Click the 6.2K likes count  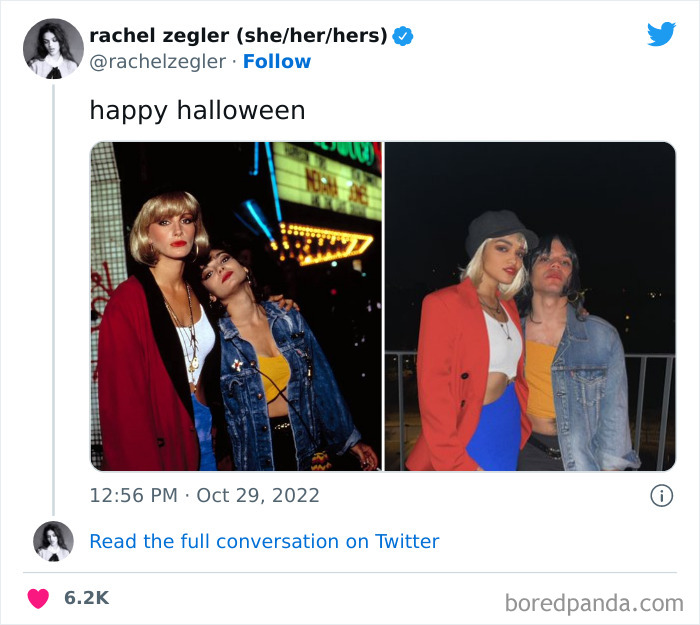coord(87,598)
